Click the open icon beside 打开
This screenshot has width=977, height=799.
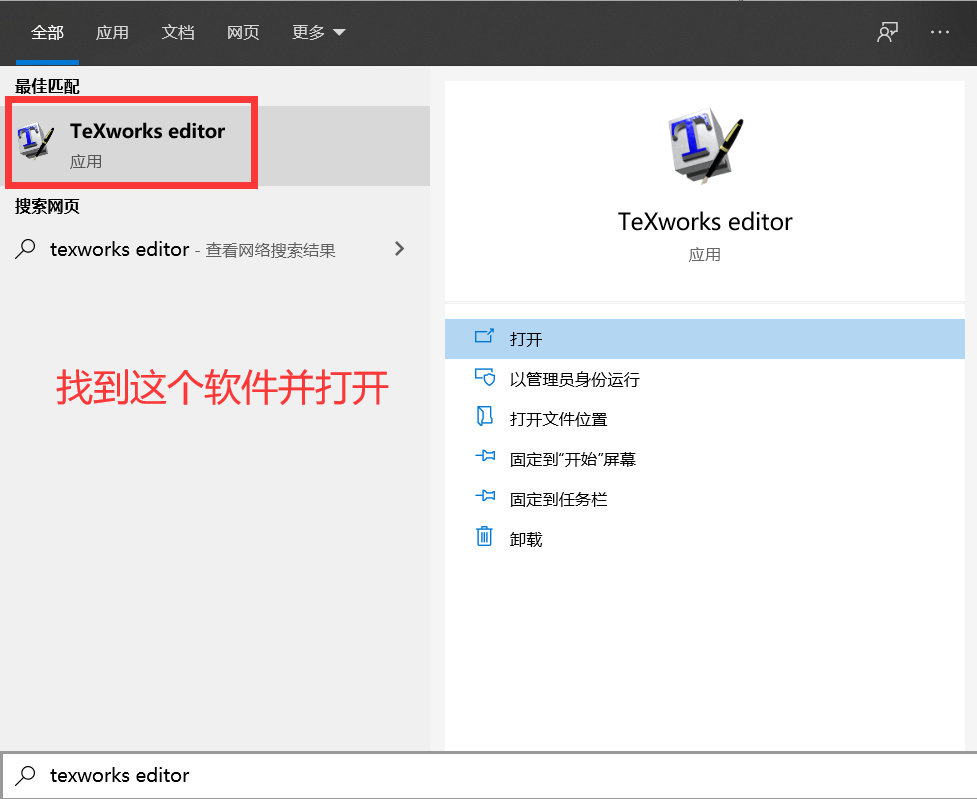(484, 337)
